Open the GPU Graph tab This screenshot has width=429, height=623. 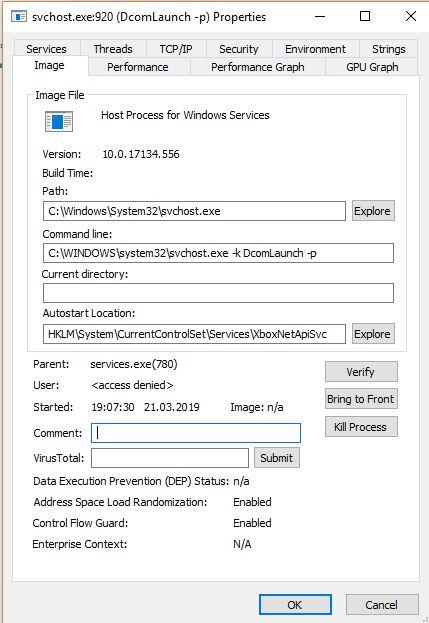click(x=372, y=67)
